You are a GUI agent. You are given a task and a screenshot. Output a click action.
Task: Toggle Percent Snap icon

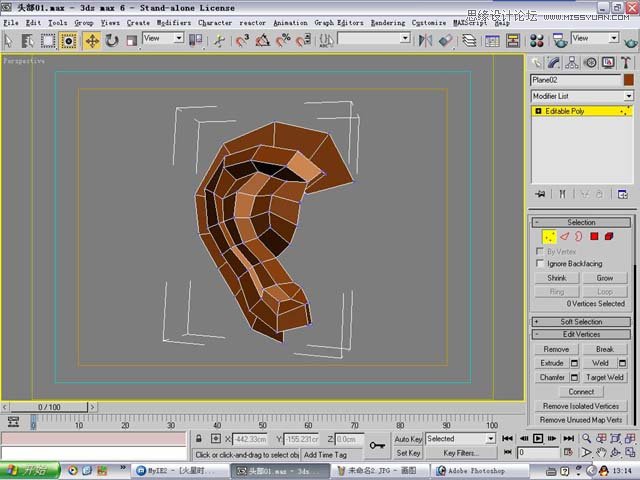click(283, 40)
